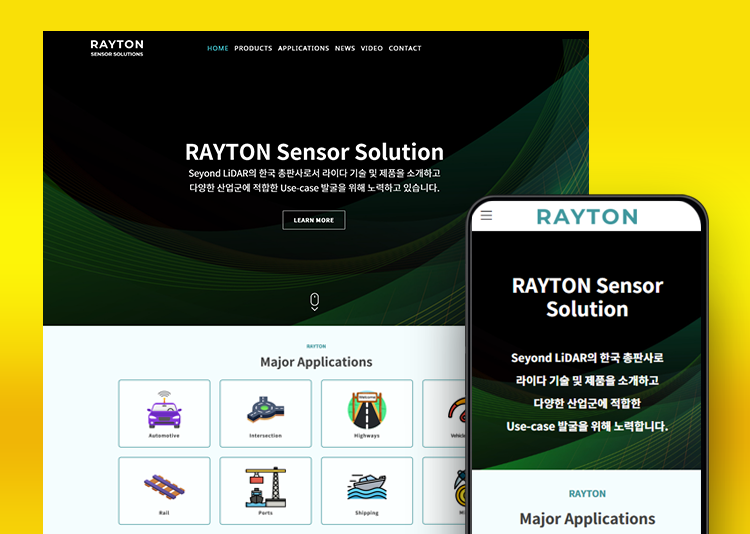
Task: Click the scroll-down mouse icon
Action: tap(314, 301)
